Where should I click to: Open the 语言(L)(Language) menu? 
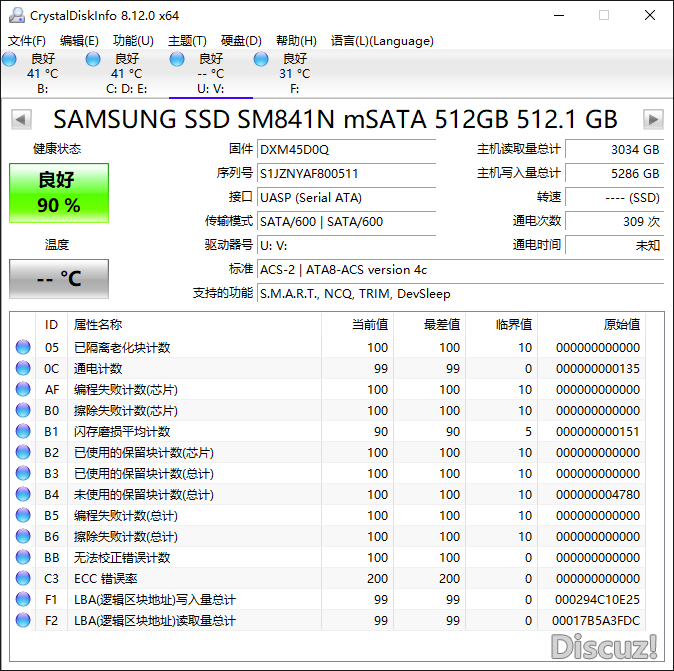click(x=382, y=41)
